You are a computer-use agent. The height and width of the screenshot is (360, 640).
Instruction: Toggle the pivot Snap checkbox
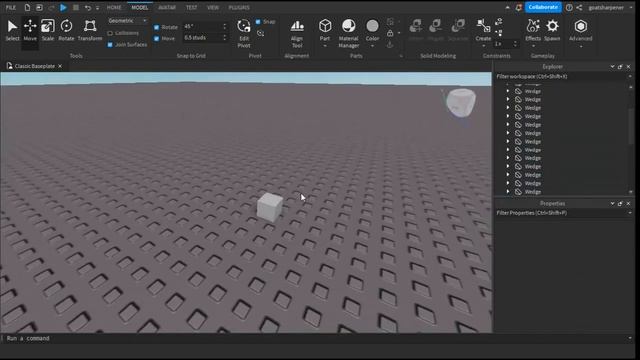coord(258,22)
